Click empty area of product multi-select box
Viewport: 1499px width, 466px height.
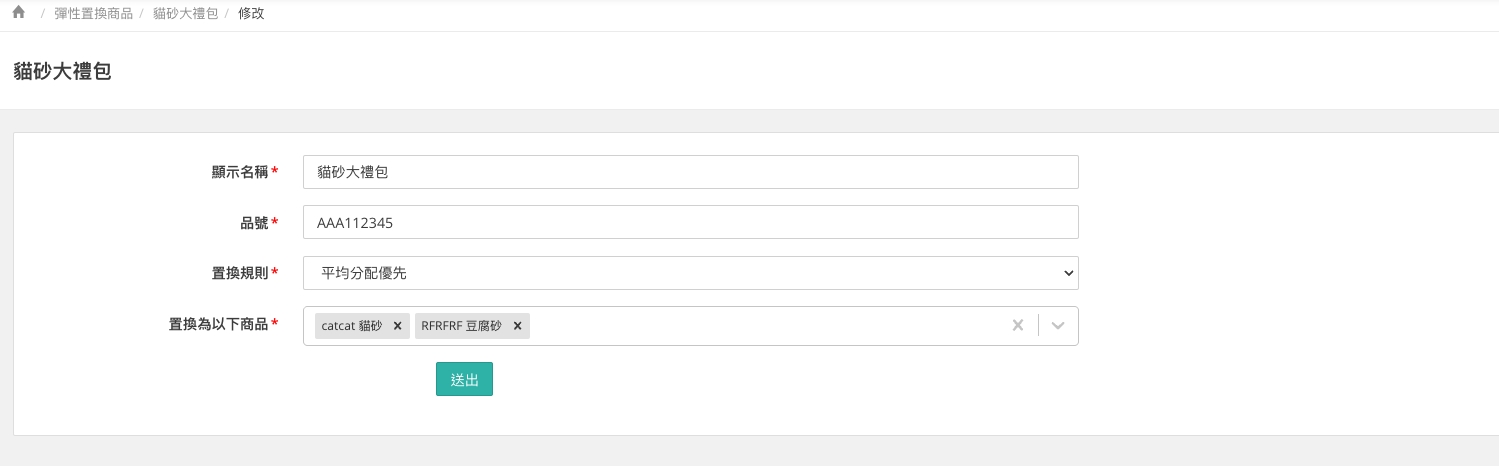[760, 326]
